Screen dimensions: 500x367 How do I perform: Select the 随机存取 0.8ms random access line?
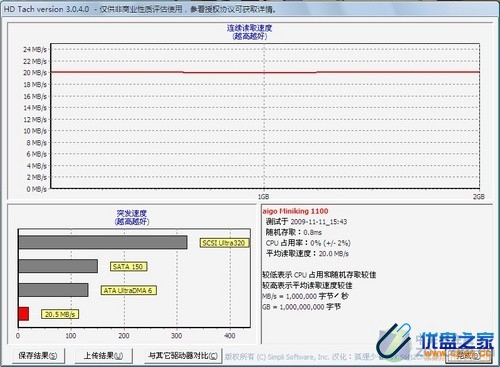click(x=294, y=232)
